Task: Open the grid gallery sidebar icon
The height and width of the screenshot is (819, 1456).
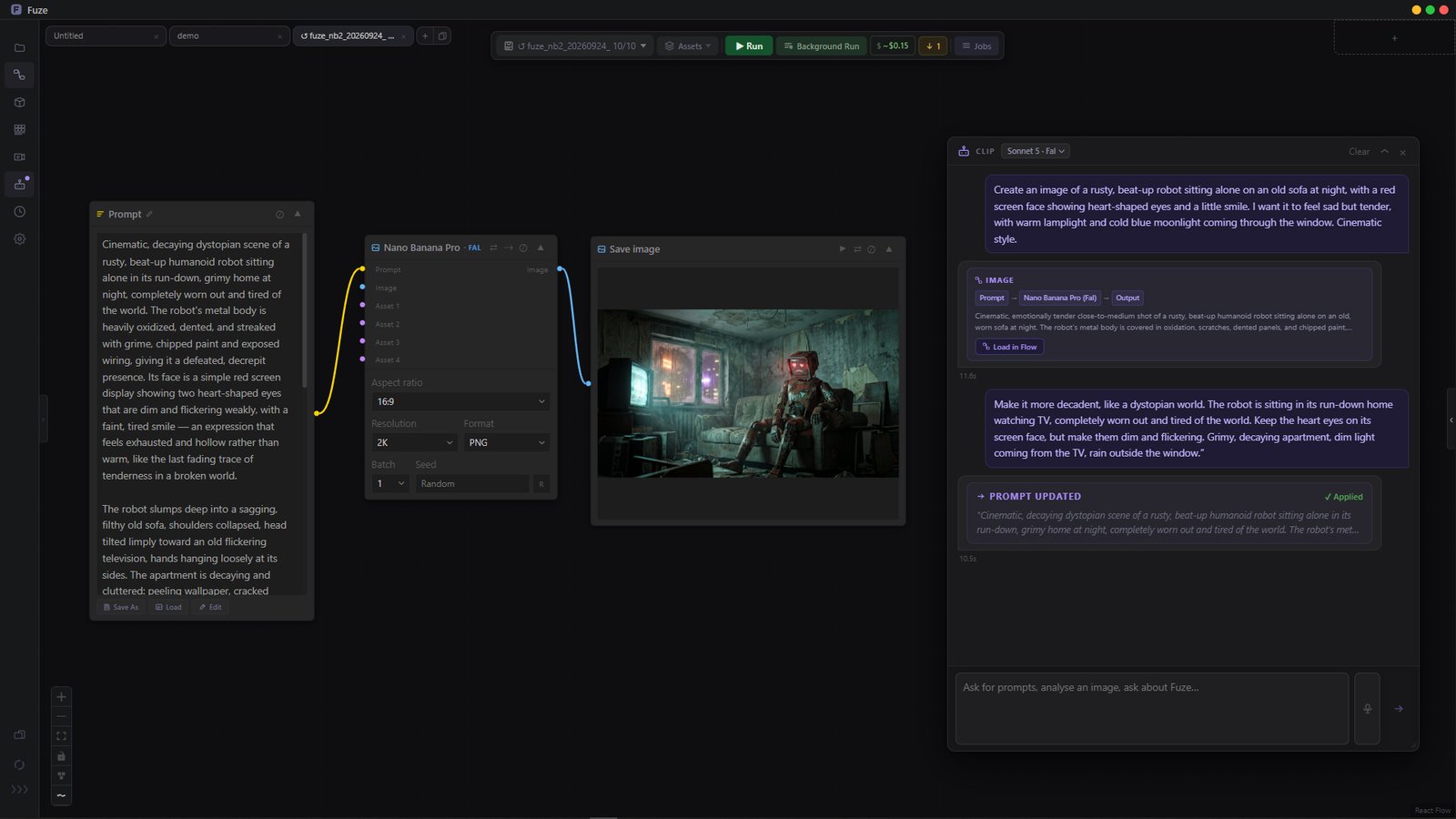Action: coord(19,129)
